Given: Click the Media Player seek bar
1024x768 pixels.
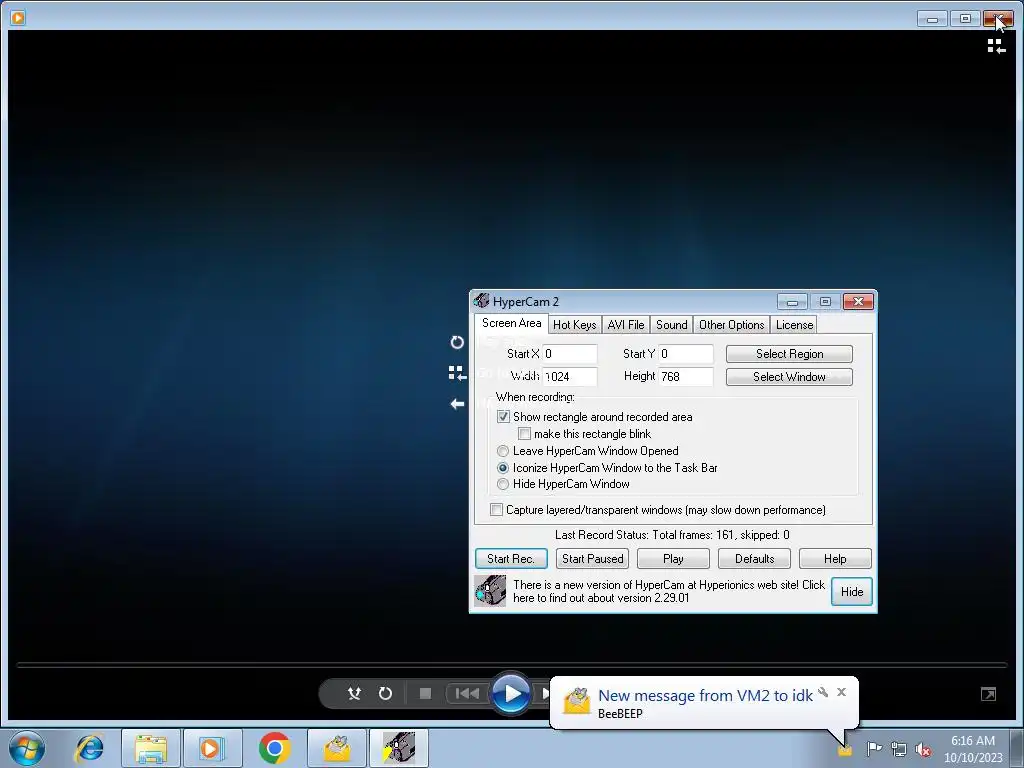Looking at the screenshot, I should (x=512, y=665).
